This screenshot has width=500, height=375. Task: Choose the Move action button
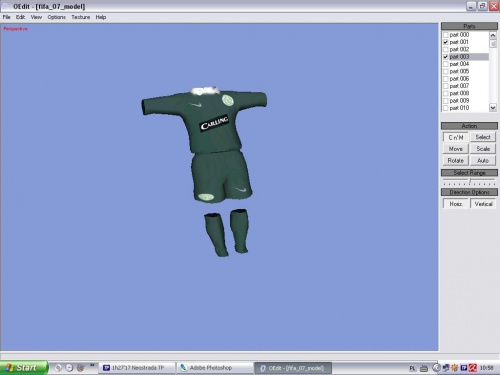click(x=456, y=149)
